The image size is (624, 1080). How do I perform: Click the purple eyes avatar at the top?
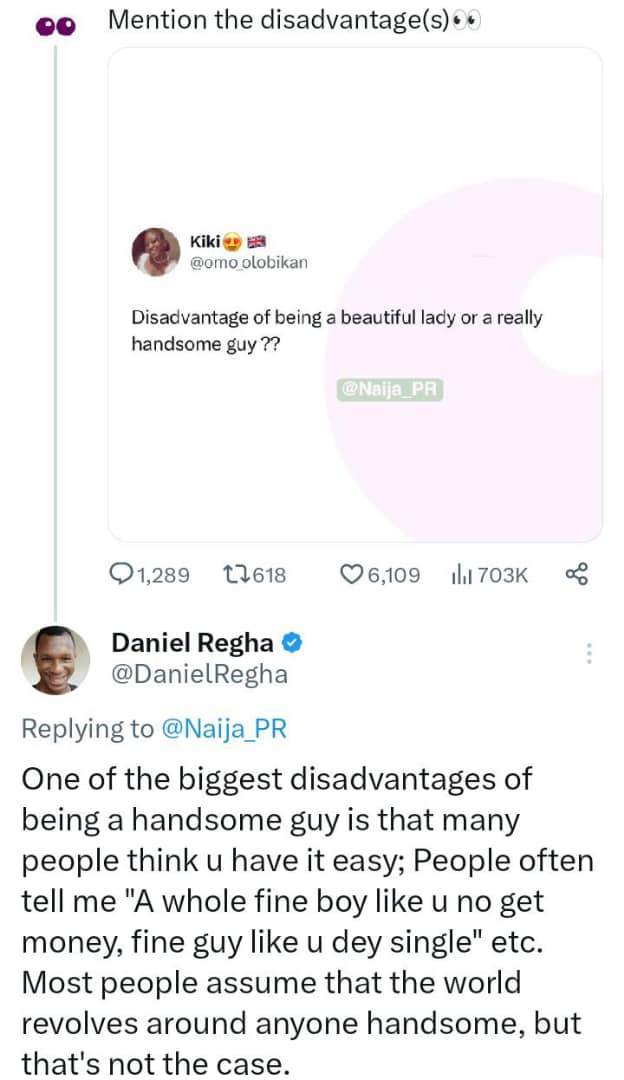pos(55,26)
